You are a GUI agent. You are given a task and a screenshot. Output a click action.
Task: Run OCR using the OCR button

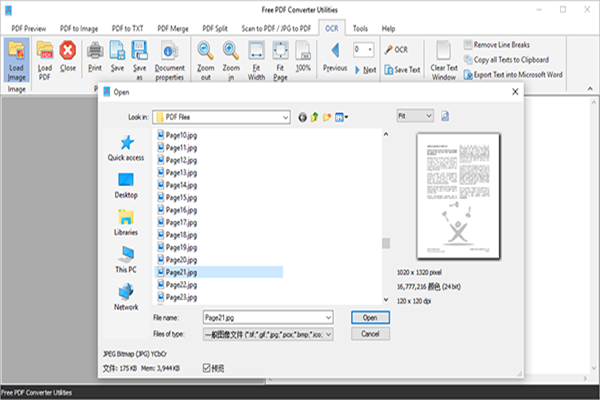click(395, 48)
